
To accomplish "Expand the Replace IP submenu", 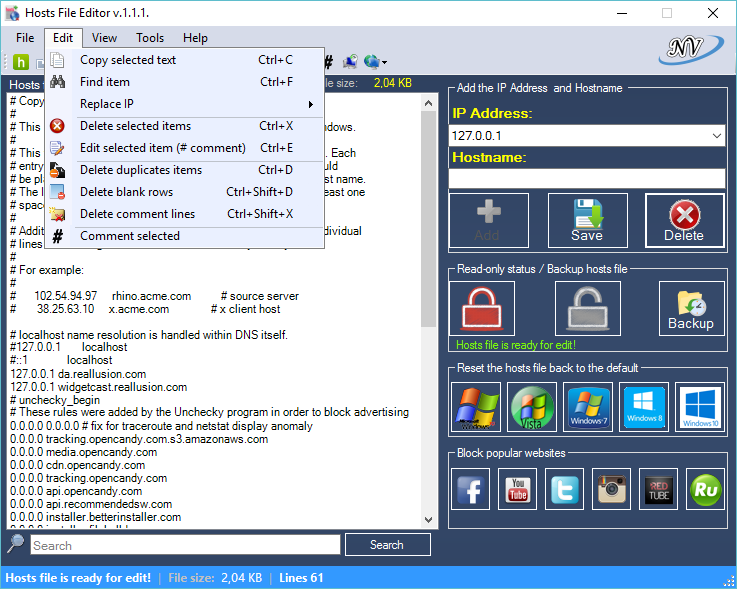I will pyautogui.click(x=195, y=104).
